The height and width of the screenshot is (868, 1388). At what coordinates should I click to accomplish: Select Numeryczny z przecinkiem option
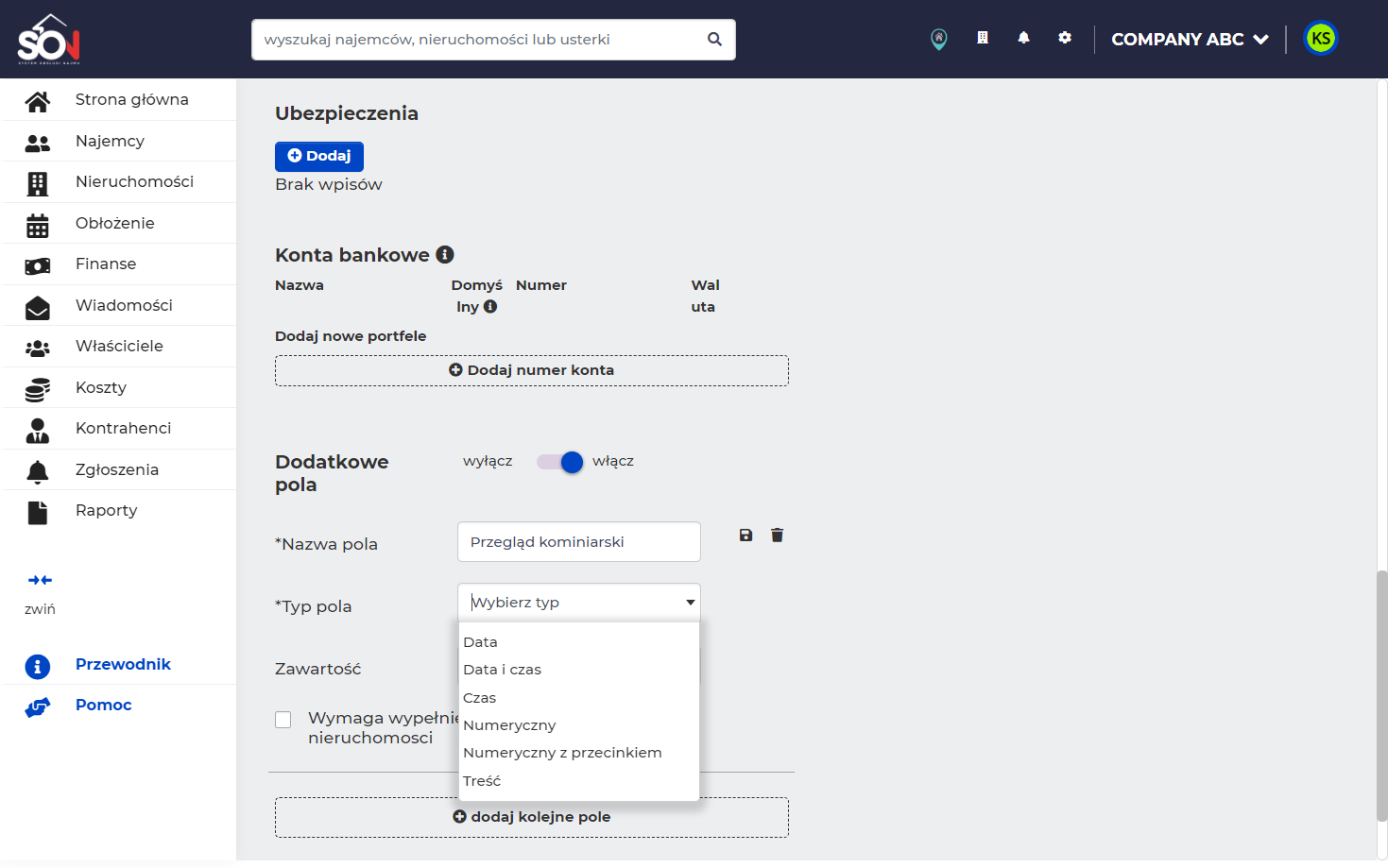pyautogui.click(x=578, y=753)
